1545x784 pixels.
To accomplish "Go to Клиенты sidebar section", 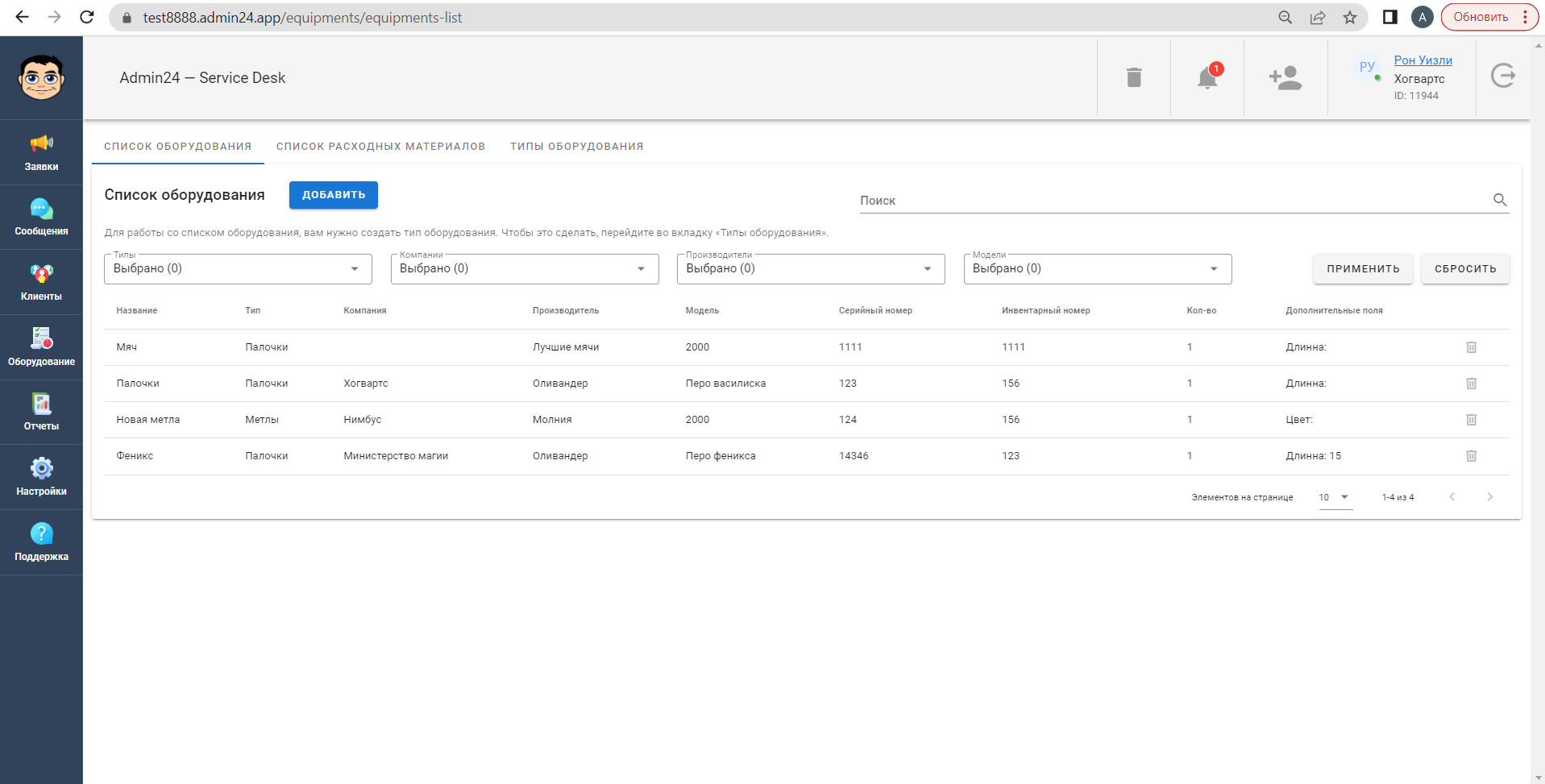I will 41,282.
